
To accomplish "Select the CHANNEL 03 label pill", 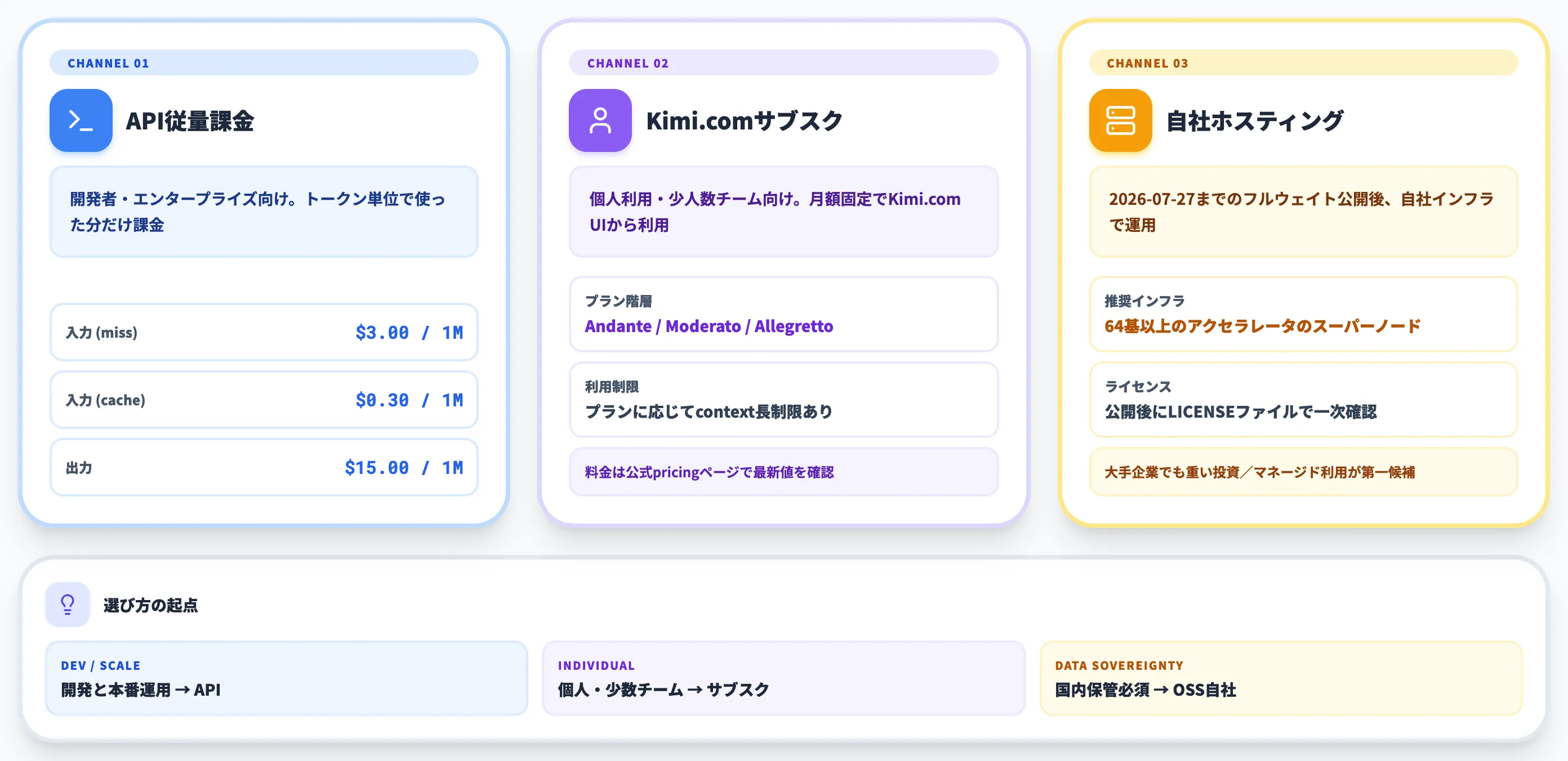I will tap(1304, 62).
